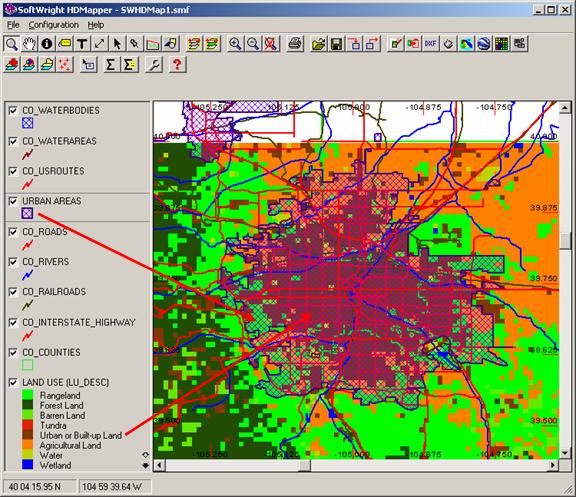Toggle URBAN AREAS layer visibility
This screenshot has width=576, height=497.
13,201
